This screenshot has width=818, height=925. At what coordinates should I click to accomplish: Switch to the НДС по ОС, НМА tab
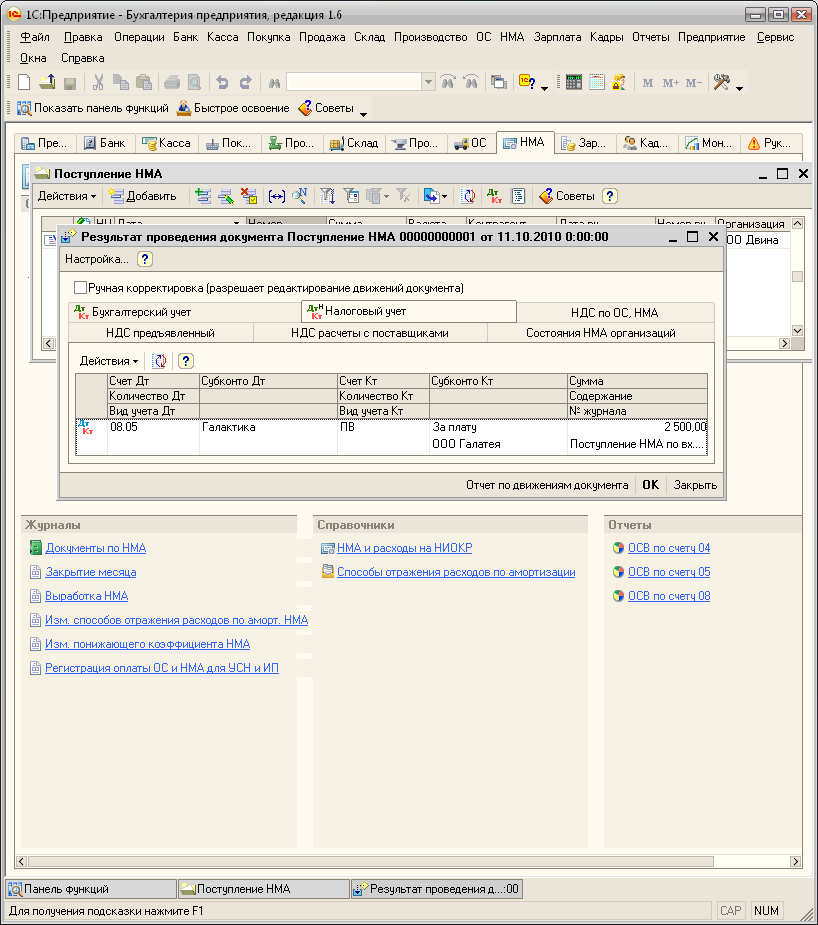pyautogui.click(x=615, y=313)
